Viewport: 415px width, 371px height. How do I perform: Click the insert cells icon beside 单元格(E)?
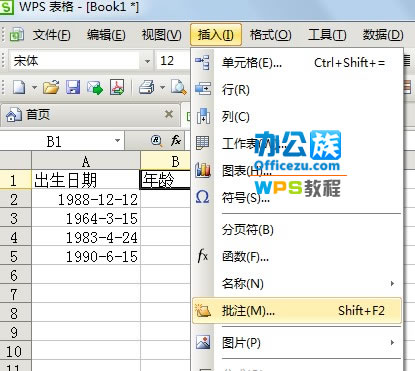203,62
